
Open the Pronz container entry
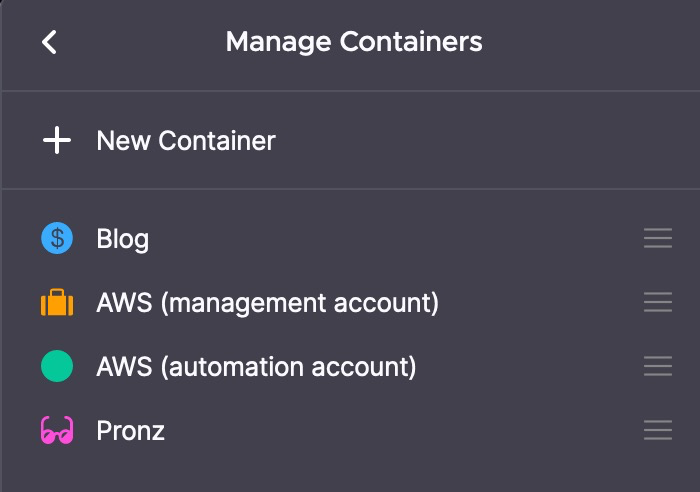pos(131,431)
